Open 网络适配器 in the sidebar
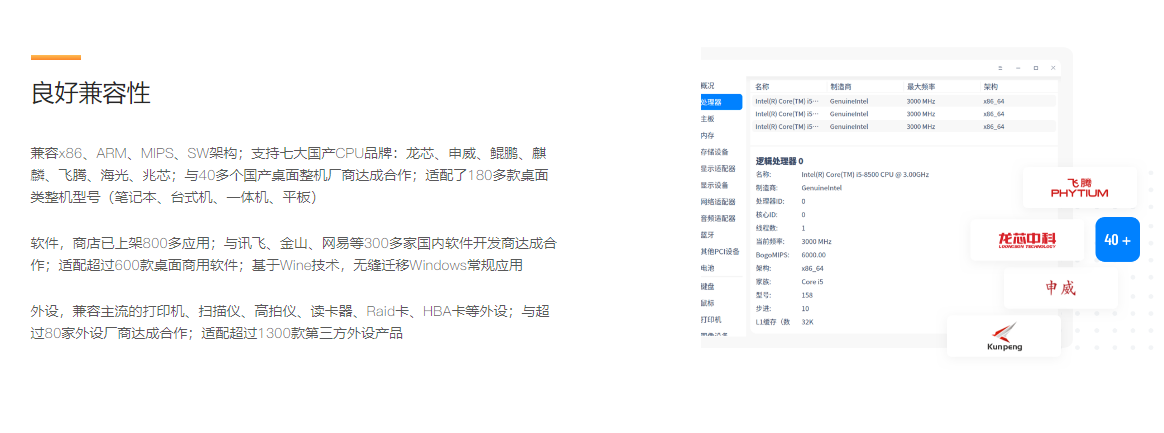1164x433 pixels. 717,202
